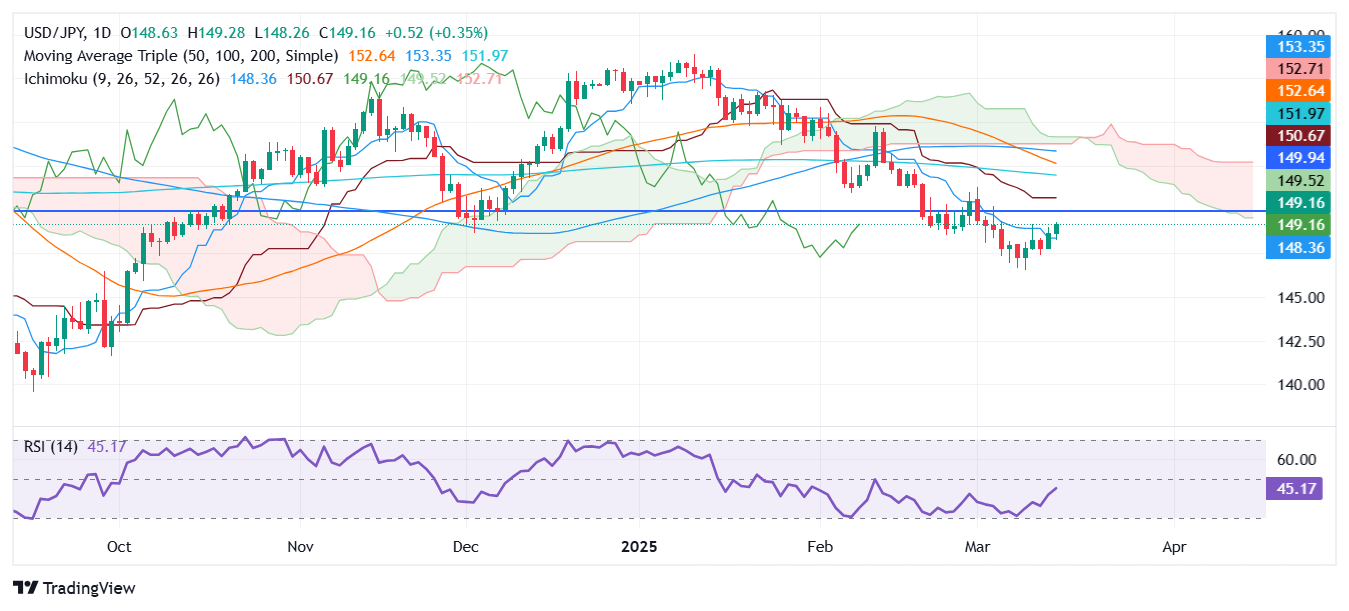Click the orange 152.64 price label
Image resolution: width=1349 pixels, height=611 pixels.
pyautogui.click(x=1300, y=90)
